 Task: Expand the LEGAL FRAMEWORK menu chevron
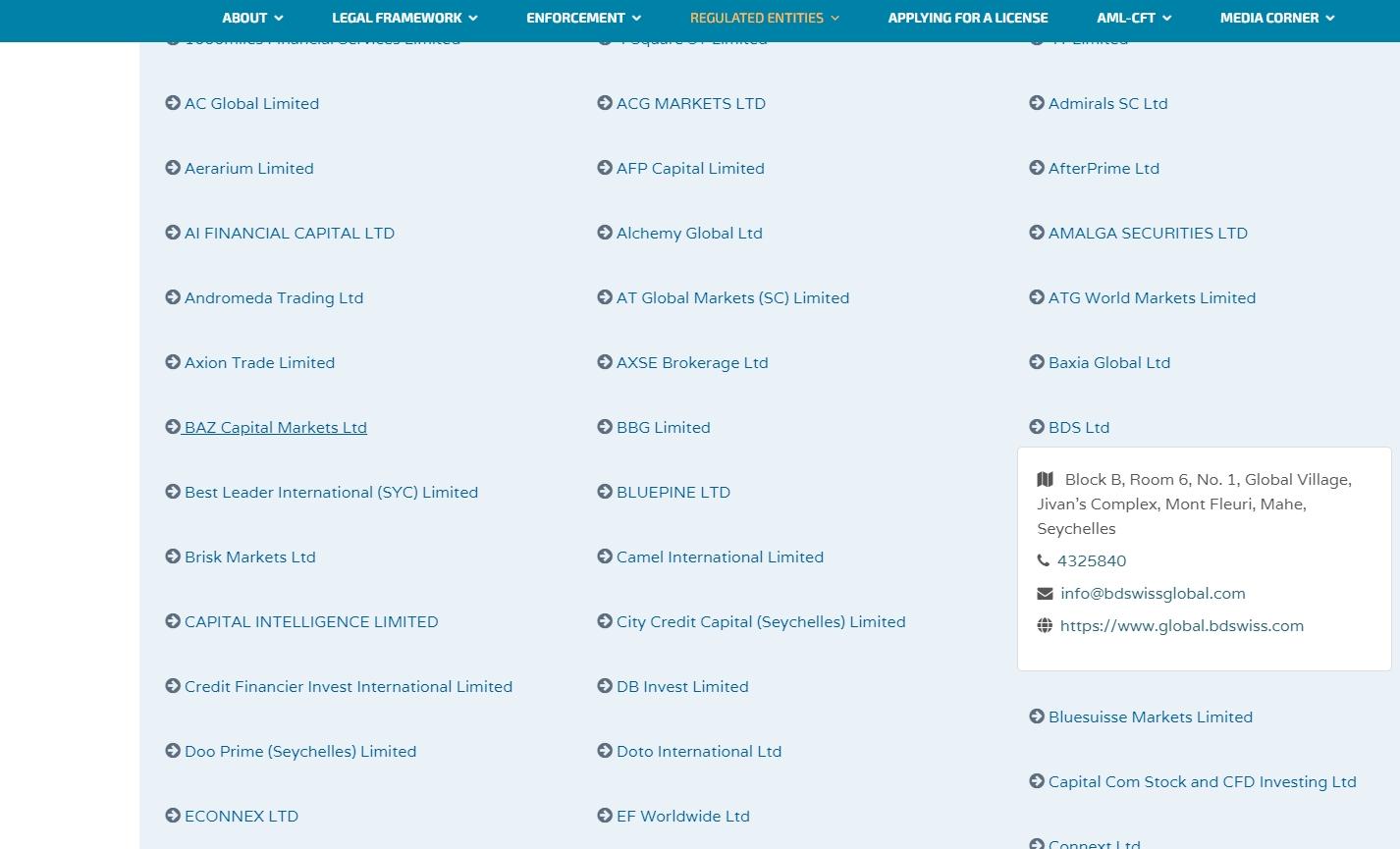pyautogui.click(x=472, y=18)
